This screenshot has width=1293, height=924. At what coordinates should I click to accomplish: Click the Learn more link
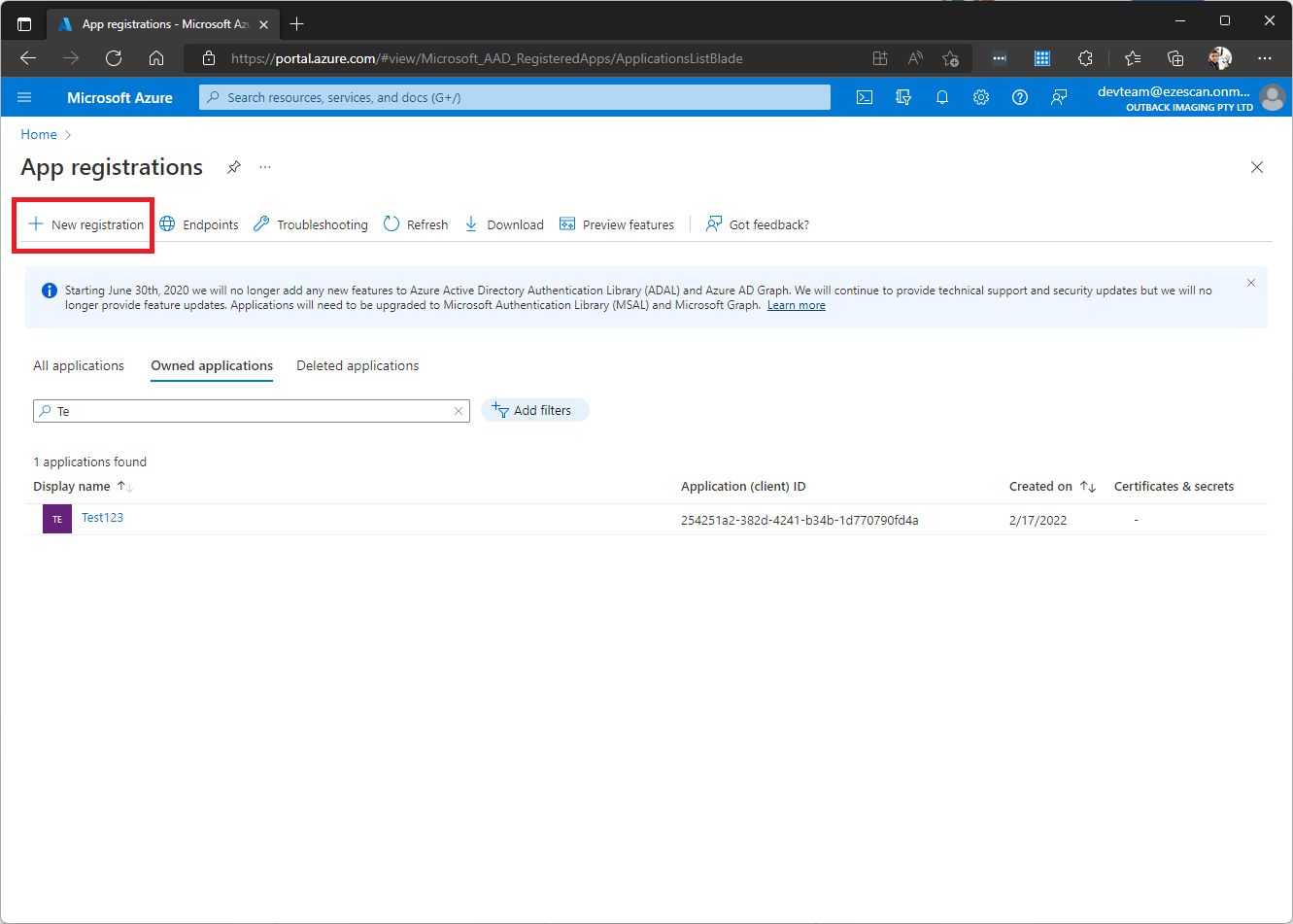pyautogui.click(x=796, y=305)
